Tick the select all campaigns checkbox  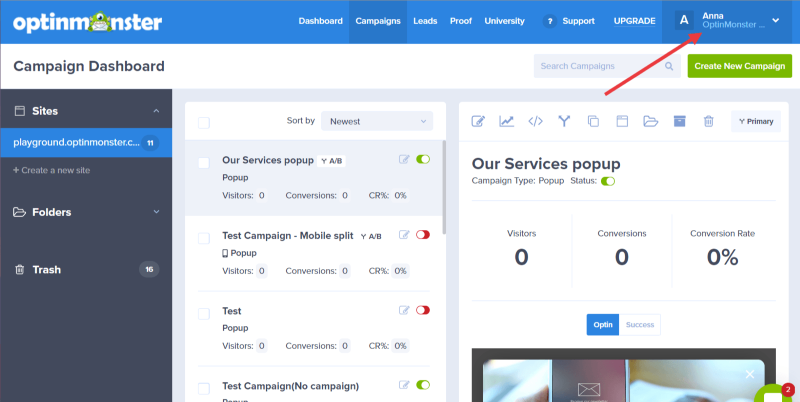pyautogui.click(x=204, y=122)
